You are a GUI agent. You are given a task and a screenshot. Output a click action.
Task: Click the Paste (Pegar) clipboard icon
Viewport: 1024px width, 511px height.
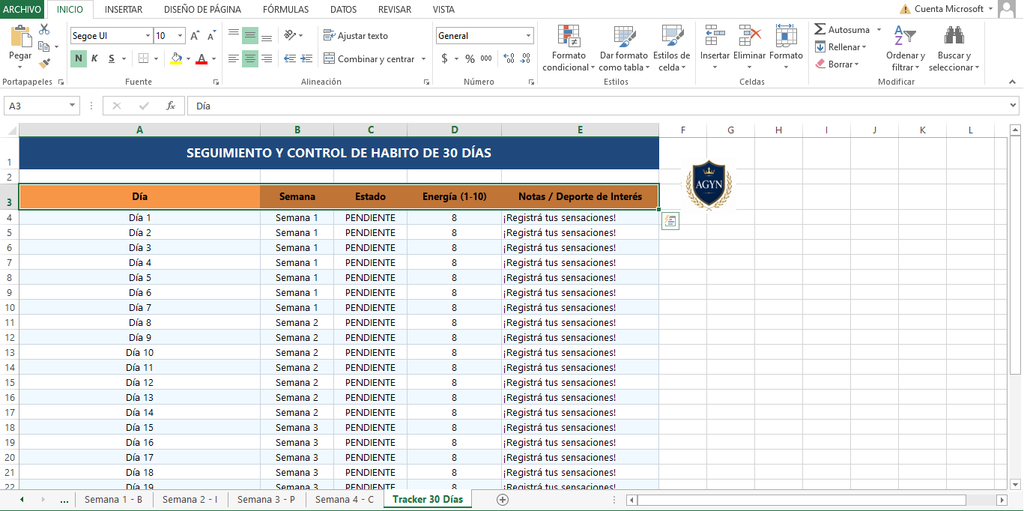click(x=20, y=37)
